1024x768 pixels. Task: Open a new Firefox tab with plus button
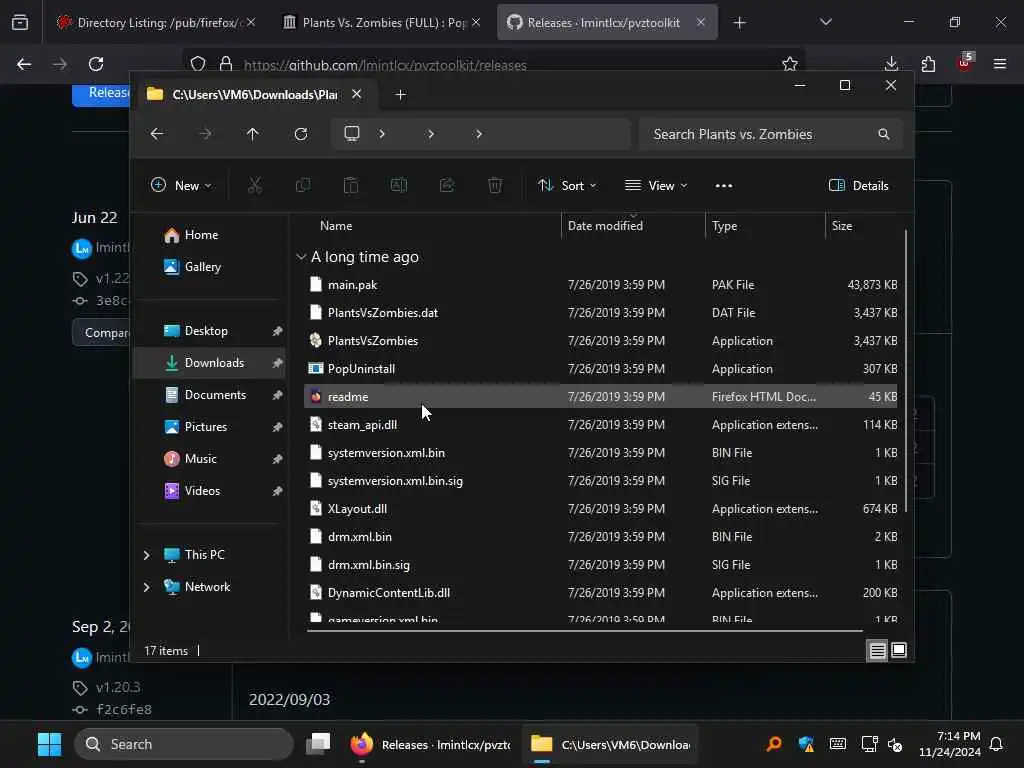pyautogui.click(x=739, y=23)
